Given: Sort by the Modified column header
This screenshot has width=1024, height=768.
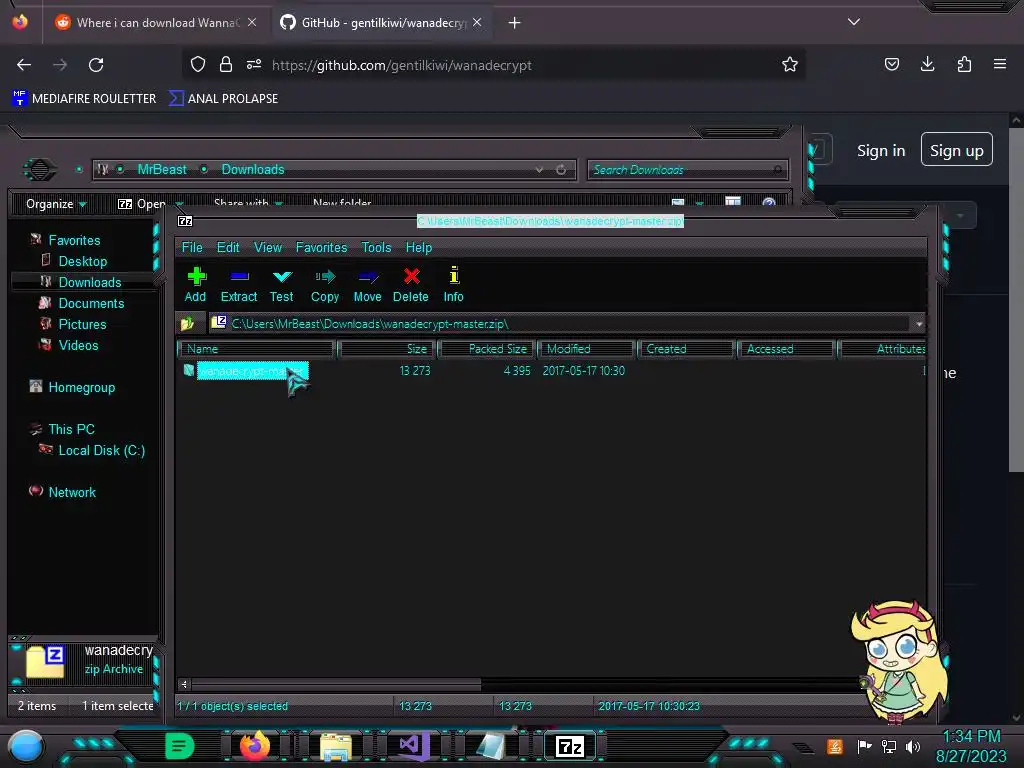Looking at the screenshot, I should pyautogui.click(x=586, y=349).
